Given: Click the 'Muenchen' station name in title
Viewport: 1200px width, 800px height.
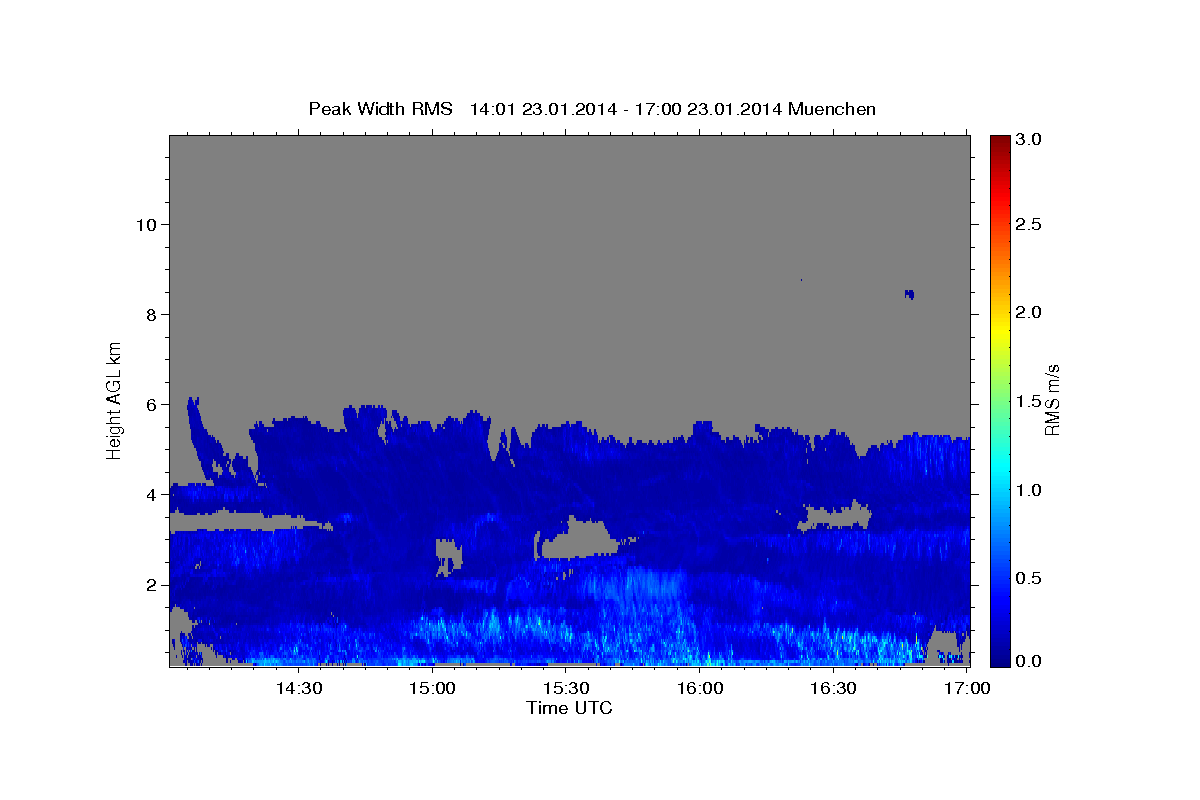Looking at the screenshot, I should click(832, 109).
